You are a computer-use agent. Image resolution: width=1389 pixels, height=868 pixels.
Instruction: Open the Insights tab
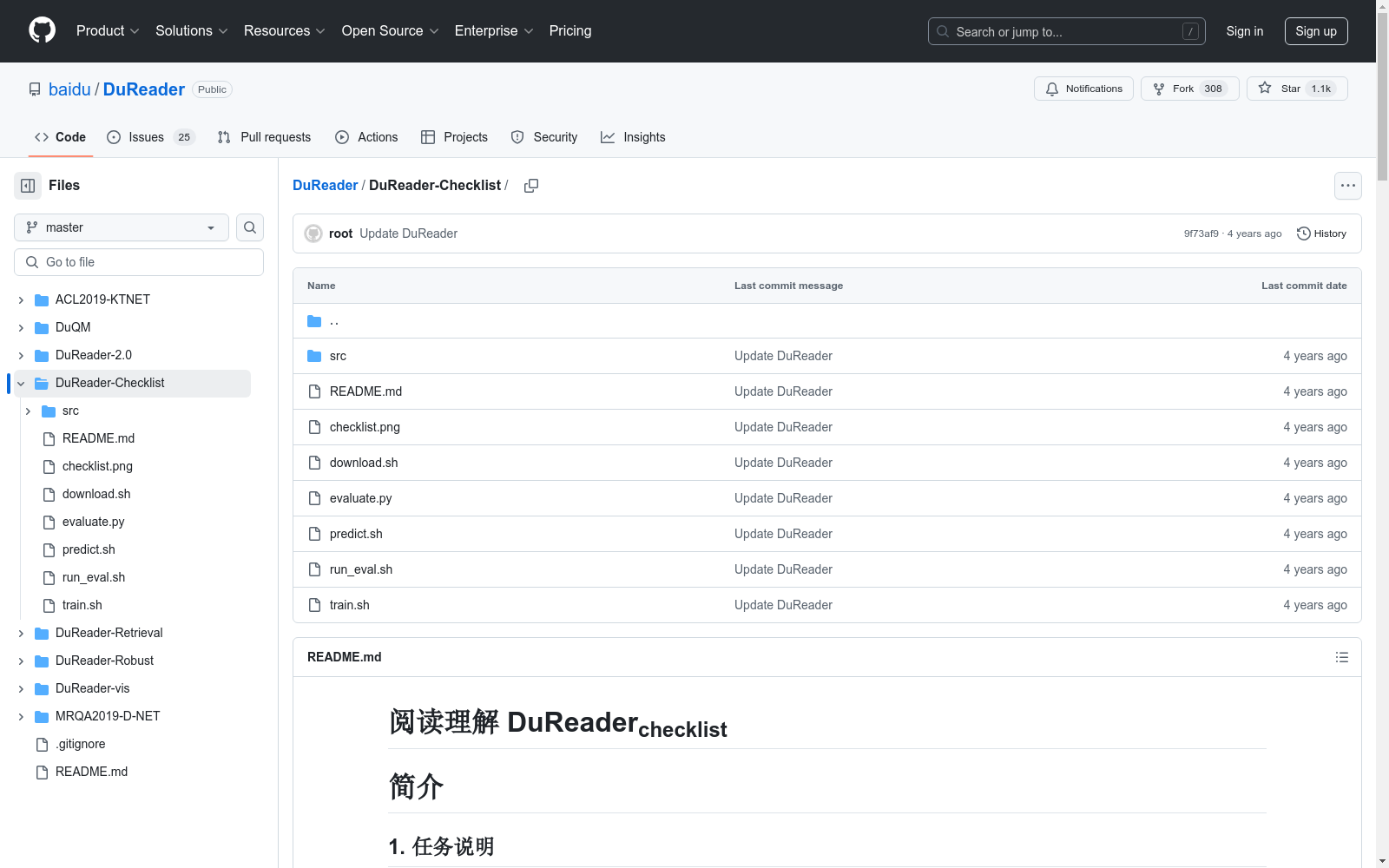[x=633, y=137]
